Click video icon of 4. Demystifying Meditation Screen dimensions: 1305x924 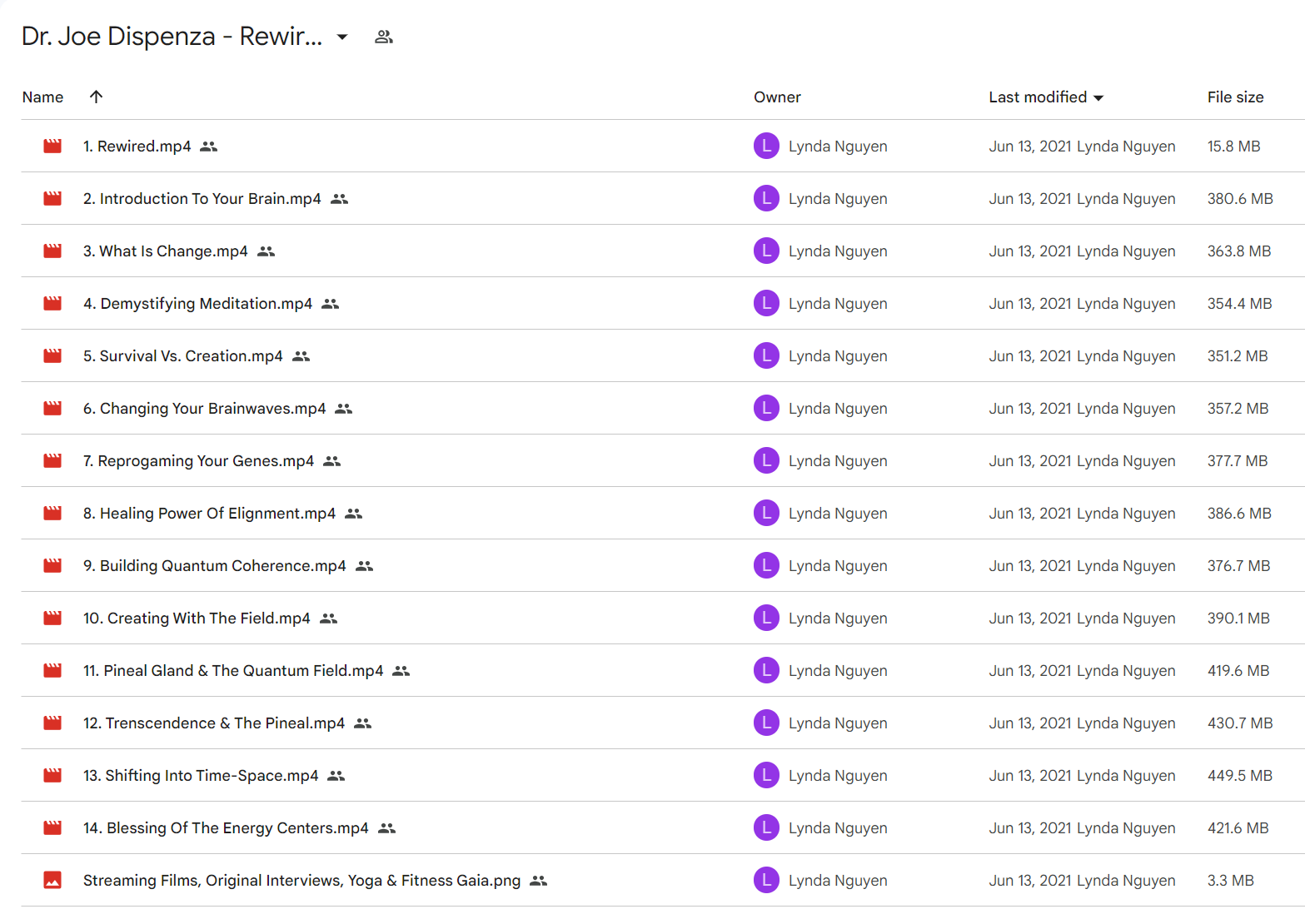(x=52, y=303)
